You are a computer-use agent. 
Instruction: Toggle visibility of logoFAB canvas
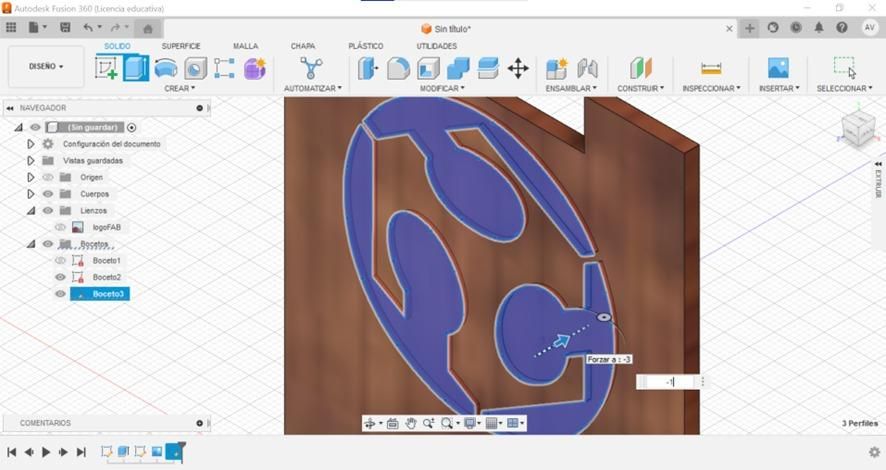[60, 227]
